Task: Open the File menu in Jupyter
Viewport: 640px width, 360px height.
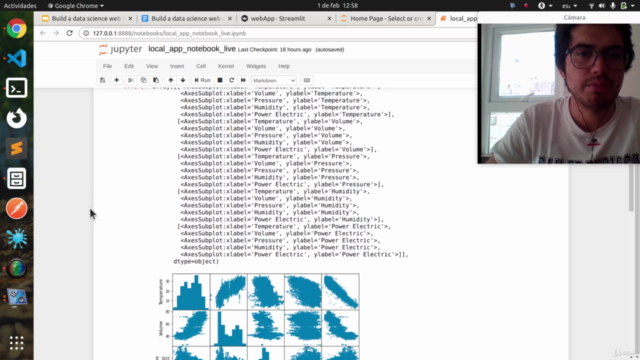Action: click(107, 66)
